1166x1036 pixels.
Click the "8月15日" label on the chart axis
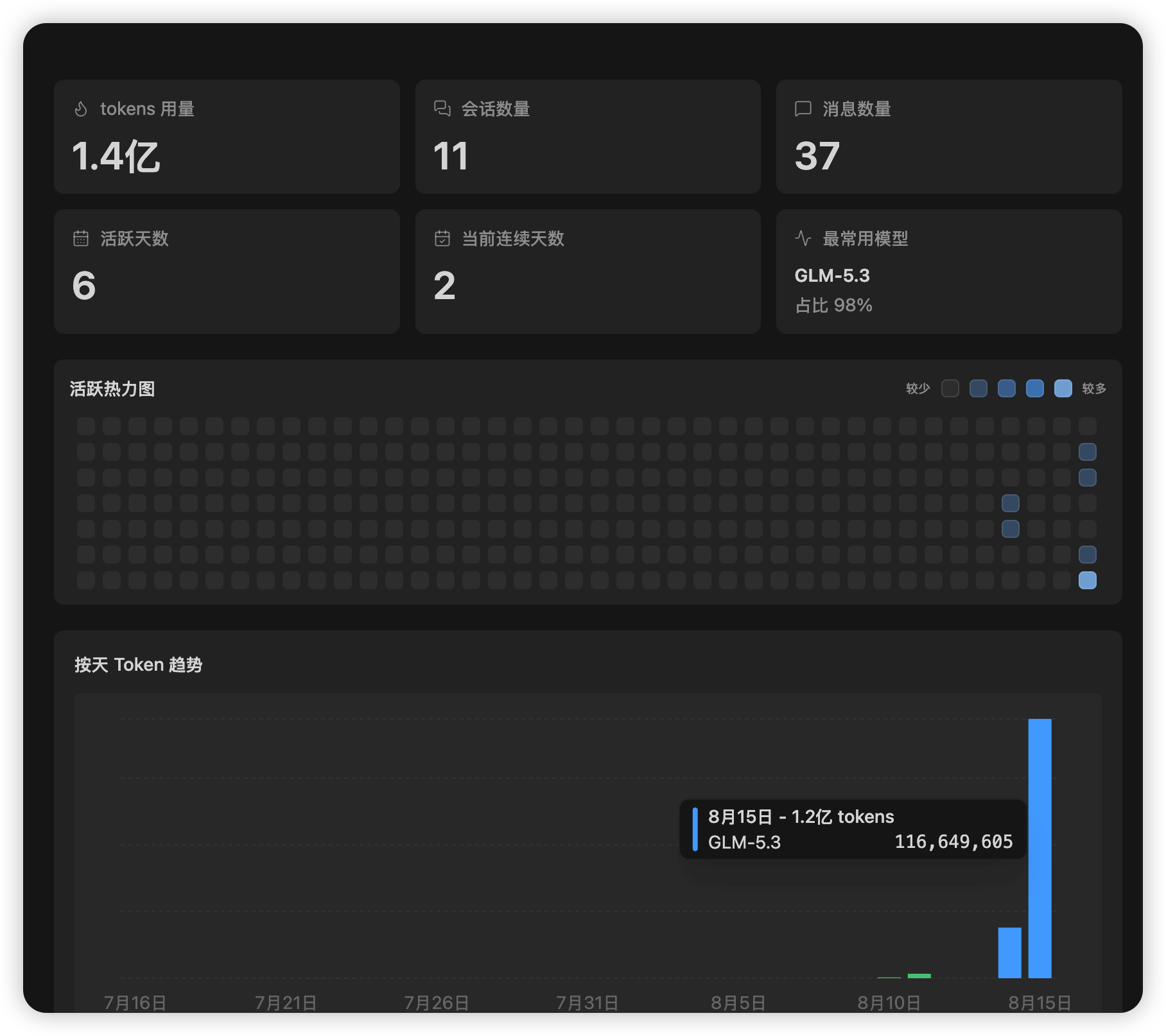[1040, 1002]
